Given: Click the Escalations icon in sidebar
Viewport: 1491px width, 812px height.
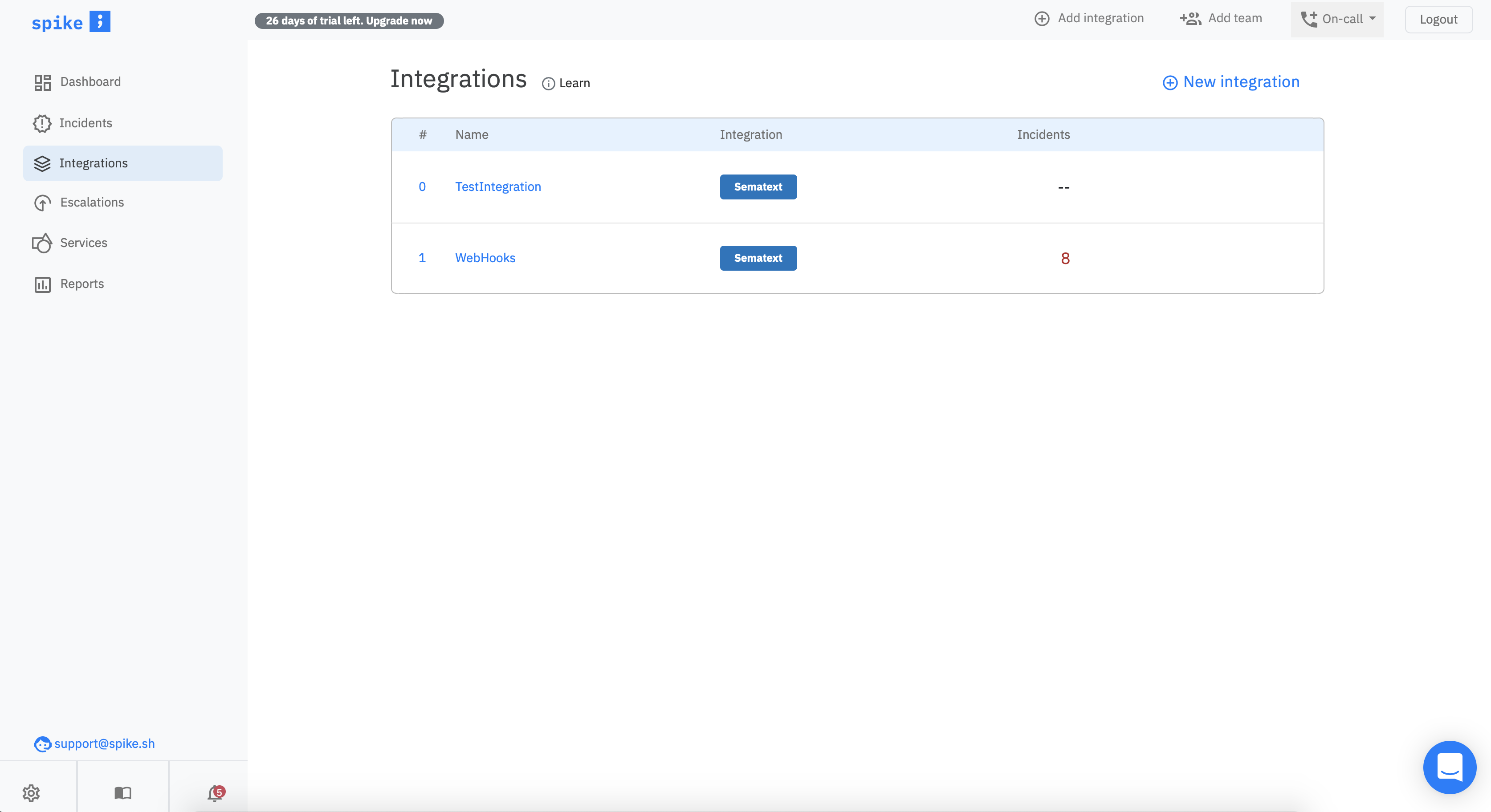Looking at the screenshot, I should (40, 202).
